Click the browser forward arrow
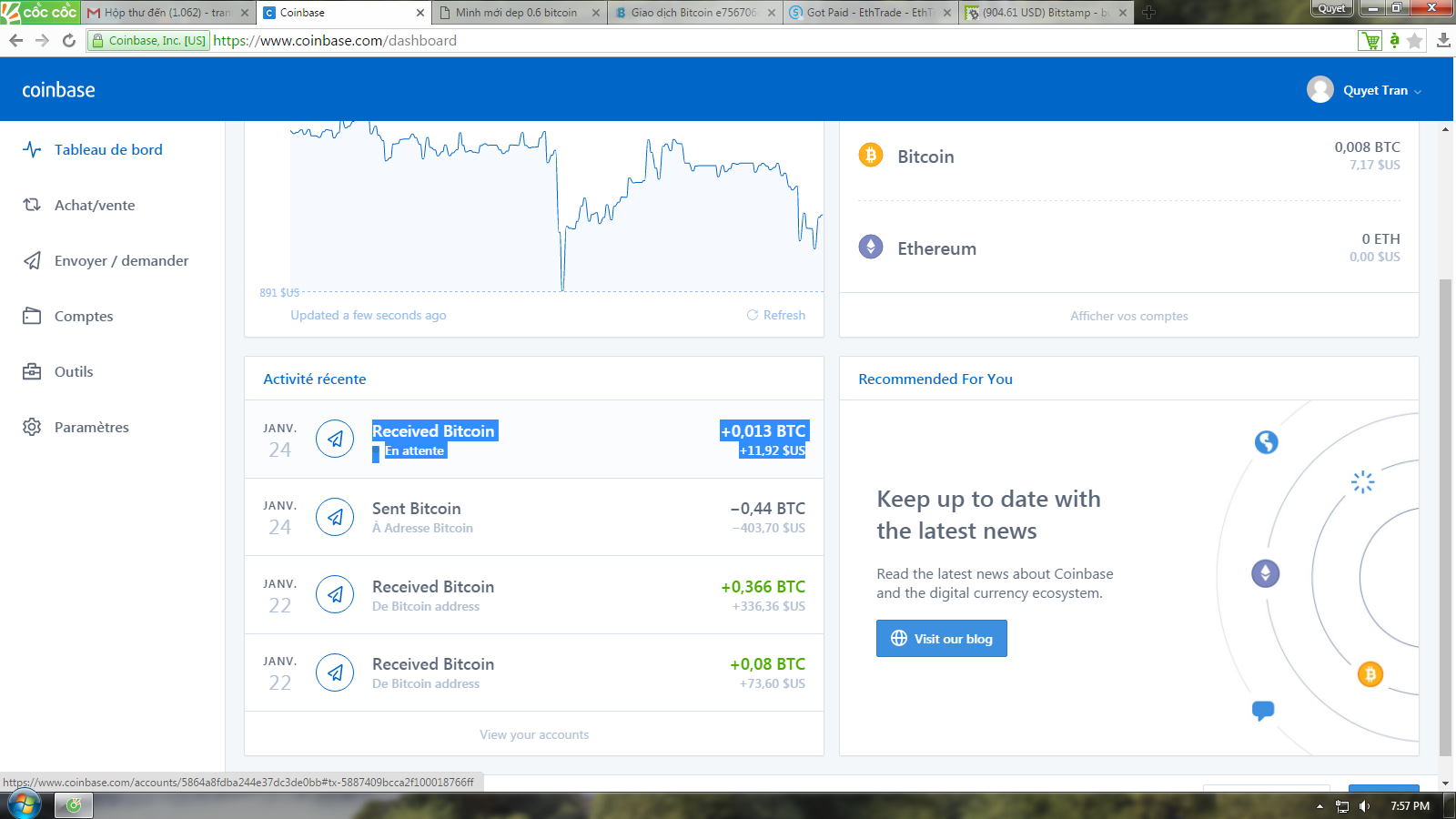This screenshot has height=819, width=1456. 42,40
